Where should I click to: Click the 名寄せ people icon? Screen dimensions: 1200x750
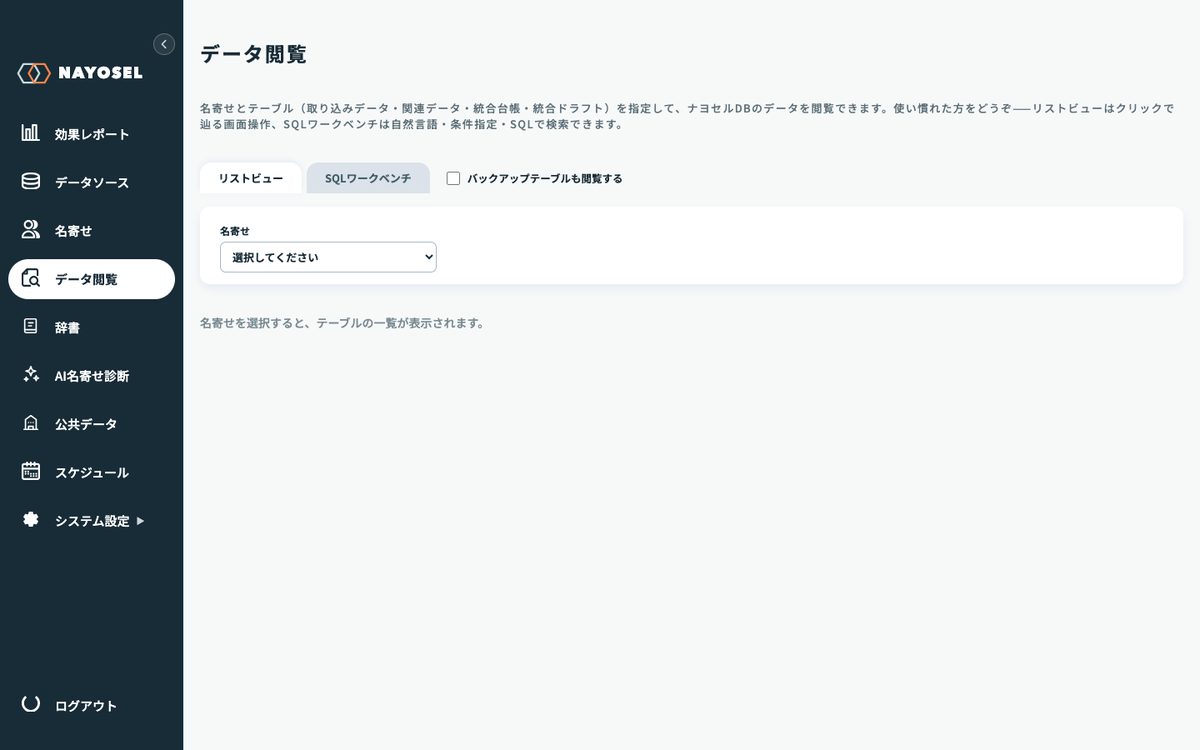[31, 230]
